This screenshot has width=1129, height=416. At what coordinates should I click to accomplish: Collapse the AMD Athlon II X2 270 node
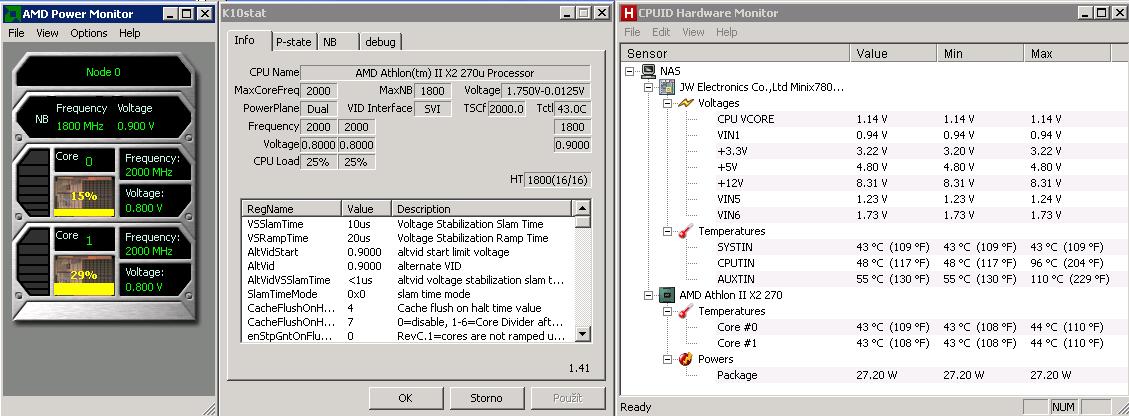pos(649,295)
